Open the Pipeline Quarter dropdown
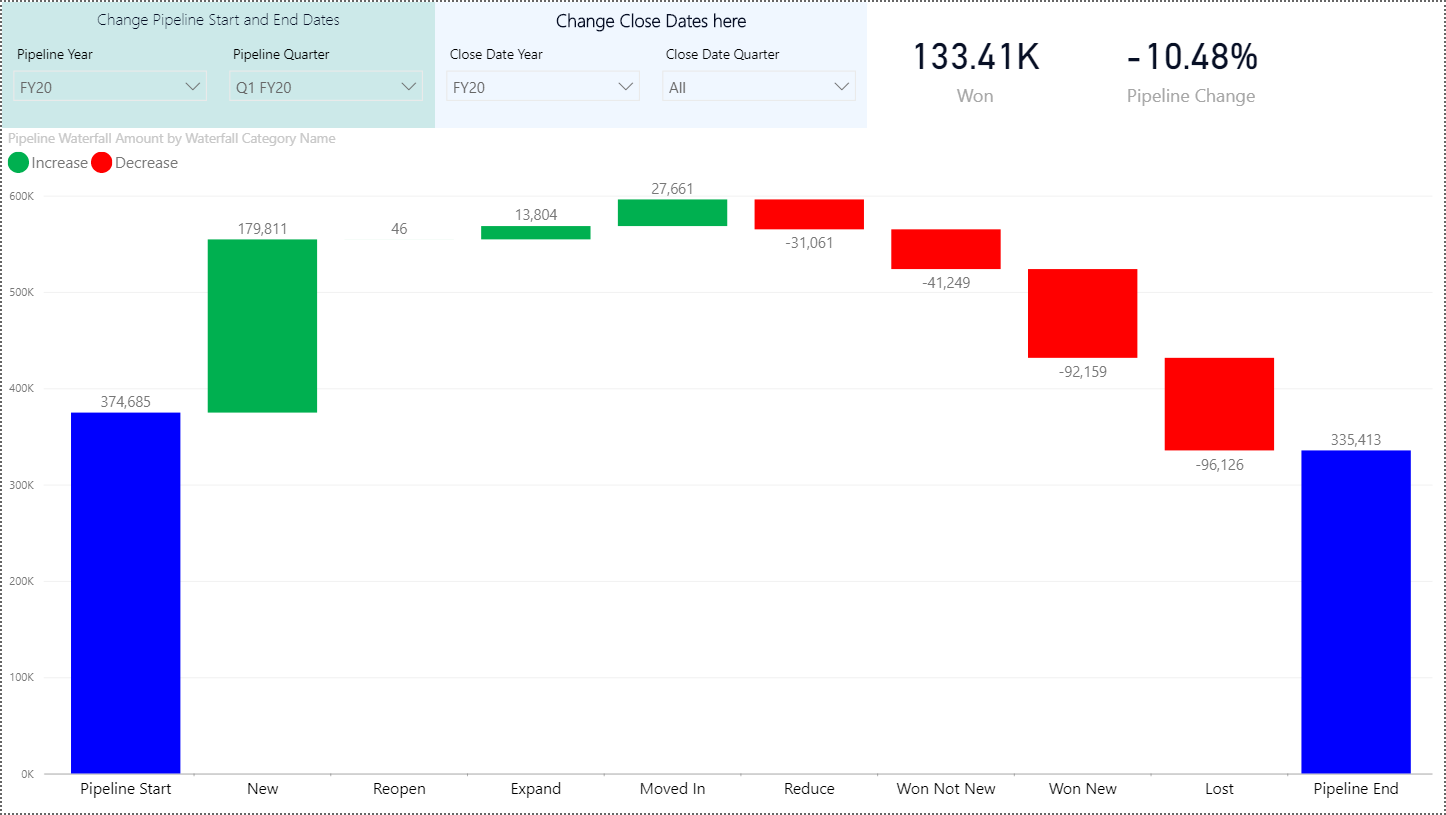The height and width of the screenshot is (815, 1446). pyautogui.click(x=325, y=87)
